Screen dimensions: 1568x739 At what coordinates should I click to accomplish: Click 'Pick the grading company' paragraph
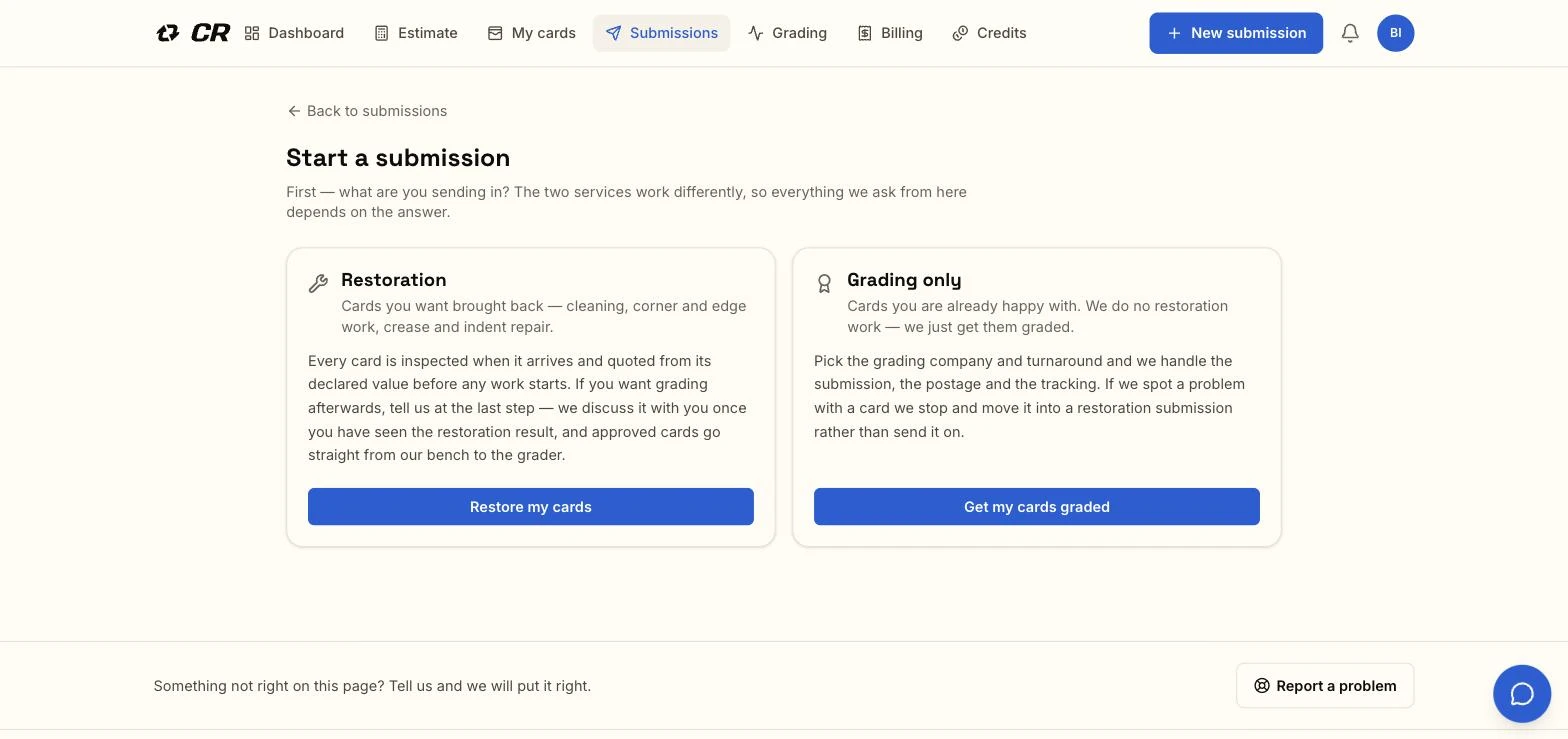1030,396
